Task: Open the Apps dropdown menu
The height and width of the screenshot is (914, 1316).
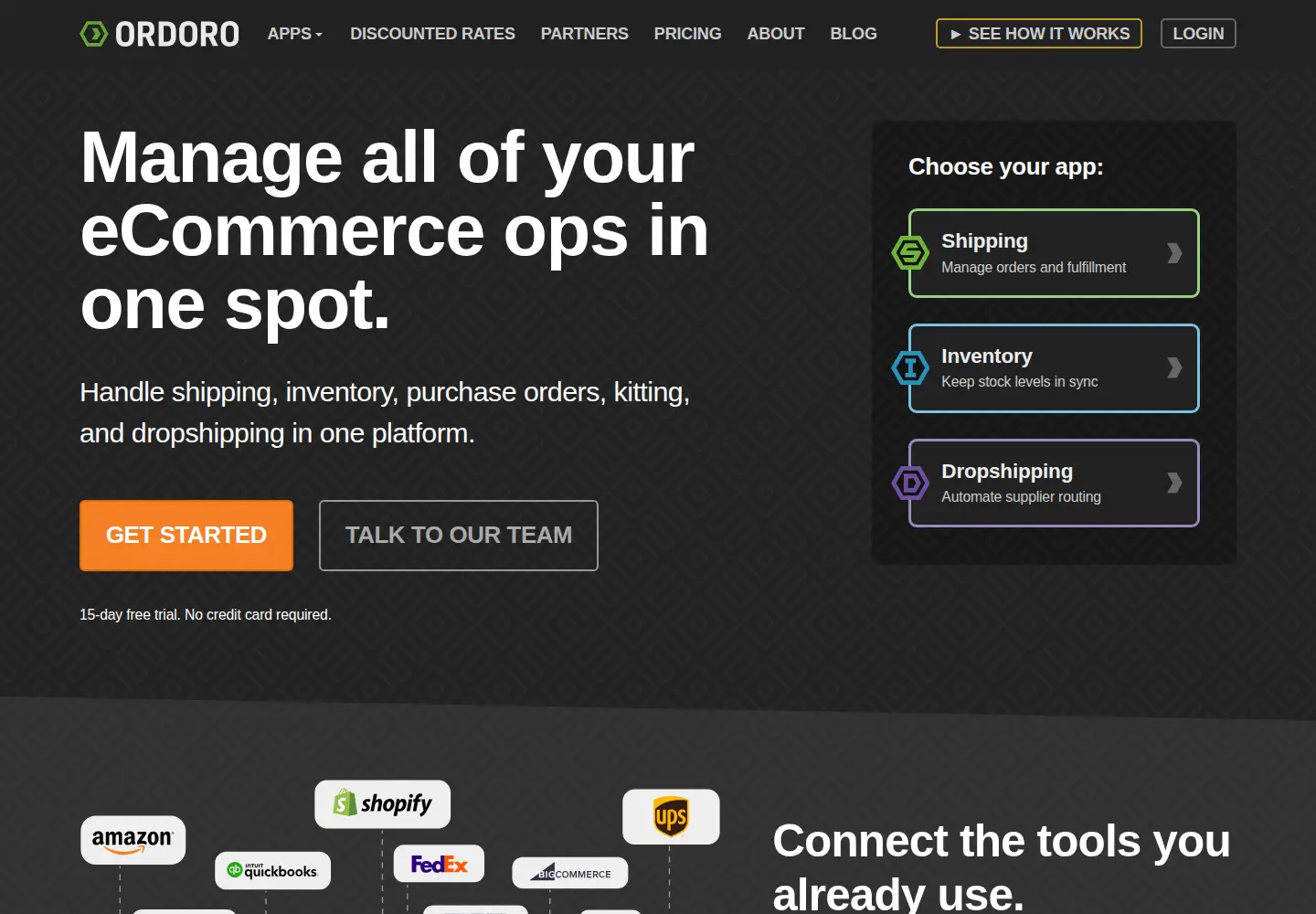Action: (295, 34)
